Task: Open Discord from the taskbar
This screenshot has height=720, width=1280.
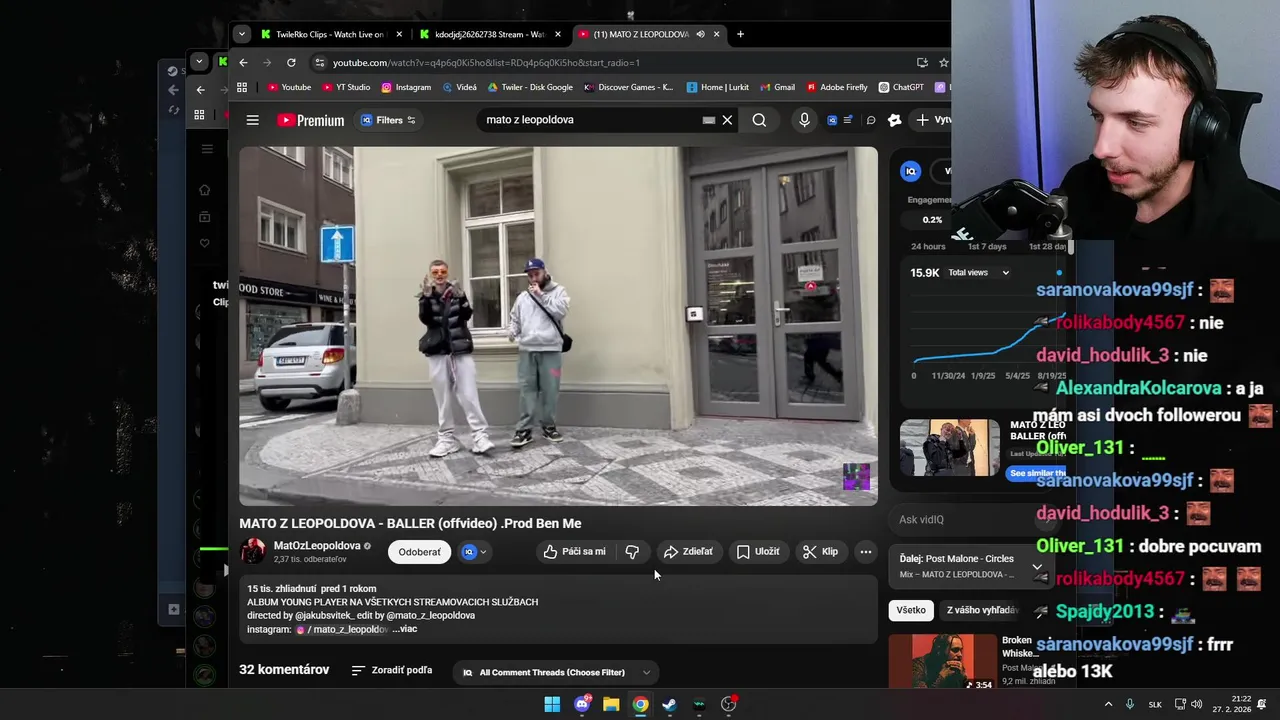Action: (x=582, y=704)
